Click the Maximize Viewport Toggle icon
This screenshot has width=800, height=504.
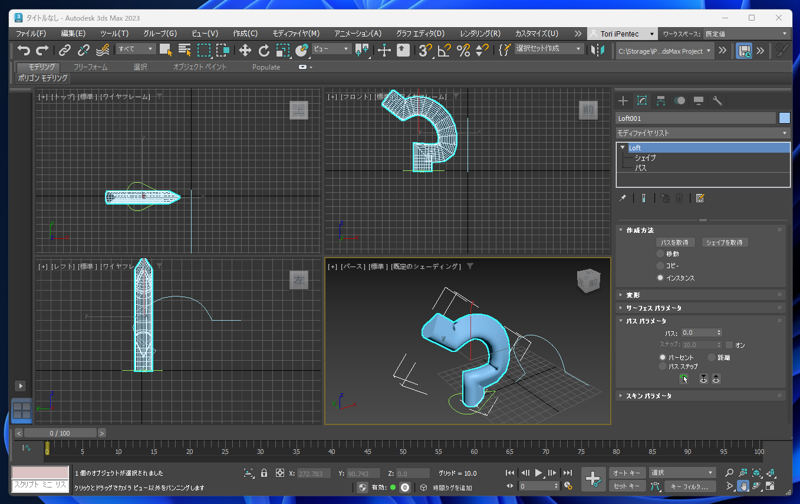point(770,486)
